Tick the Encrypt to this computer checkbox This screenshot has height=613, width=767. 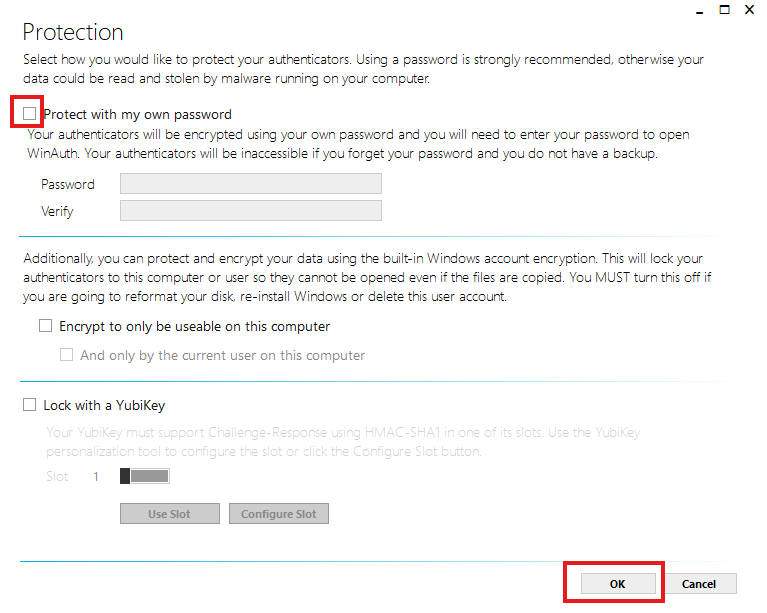[x=45, y=326]
